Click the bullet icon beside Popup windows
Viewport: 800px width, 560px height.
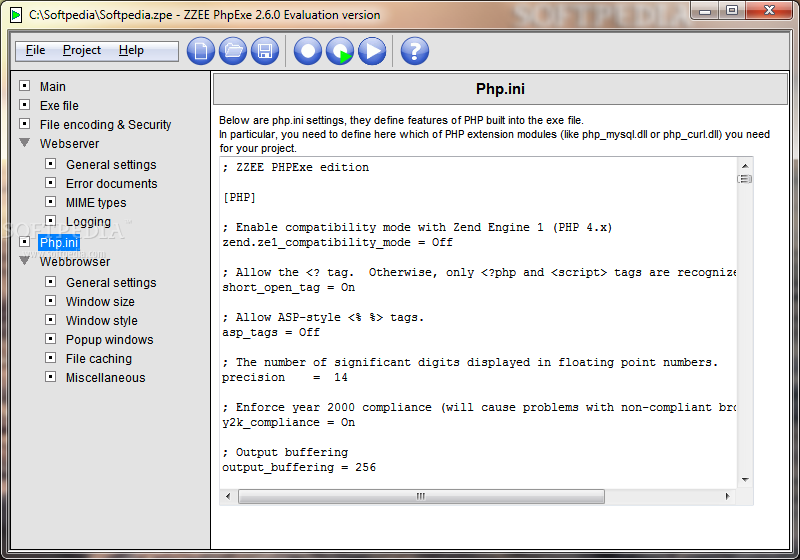[51, 339]
